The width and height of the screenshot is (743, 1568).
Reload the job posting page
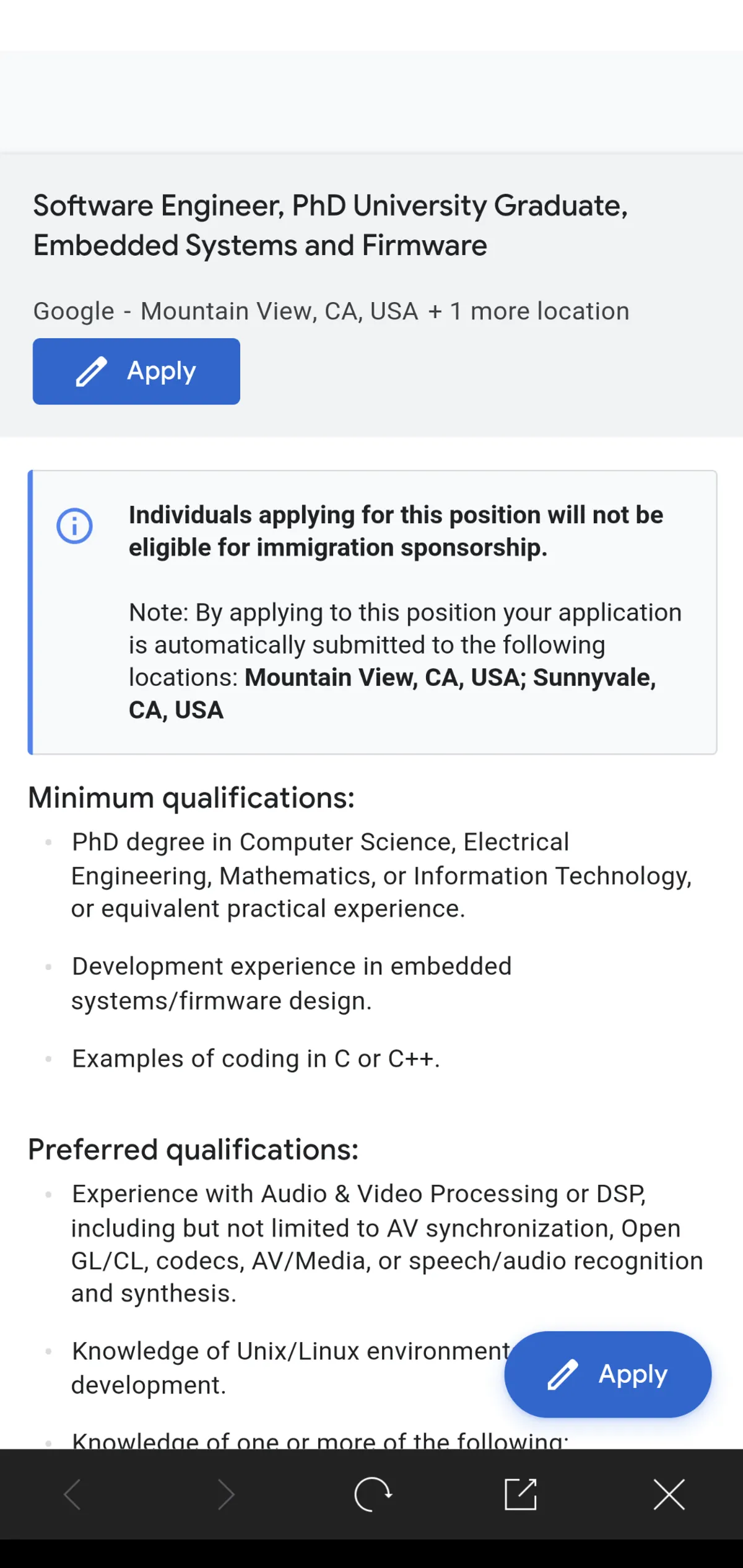pos(373,1494)
